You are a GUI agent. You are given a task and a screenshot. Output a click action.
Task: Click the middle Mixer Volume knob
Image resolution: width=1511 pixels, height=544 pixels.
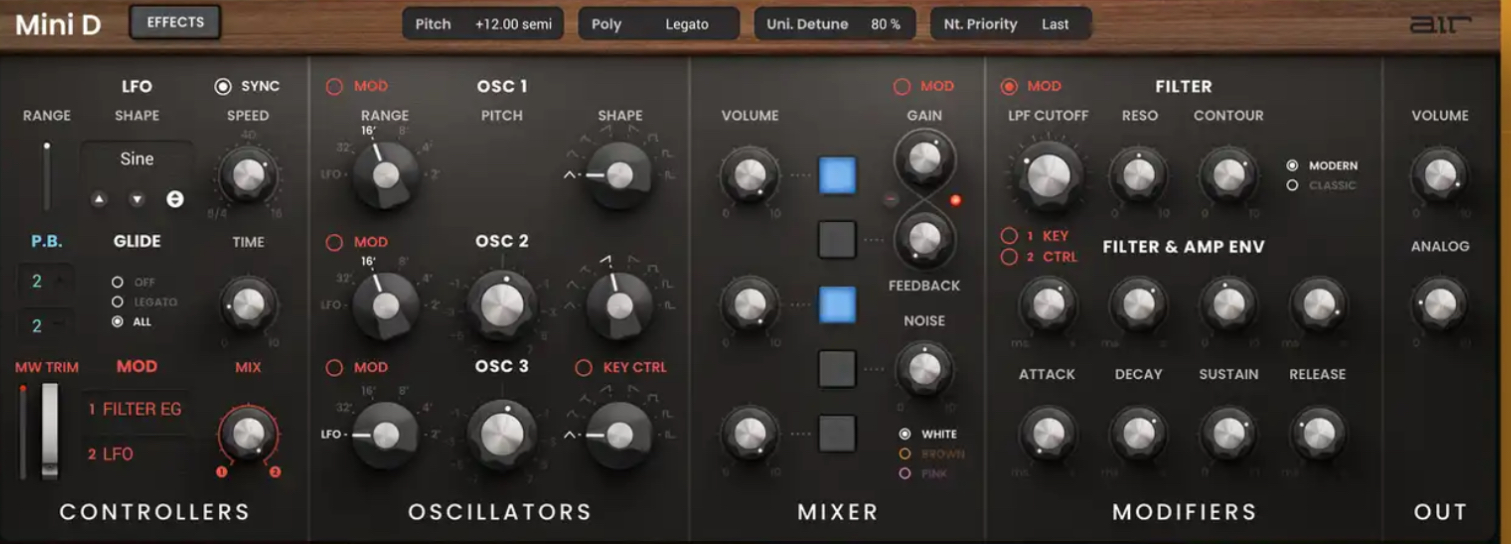[749, 304]
